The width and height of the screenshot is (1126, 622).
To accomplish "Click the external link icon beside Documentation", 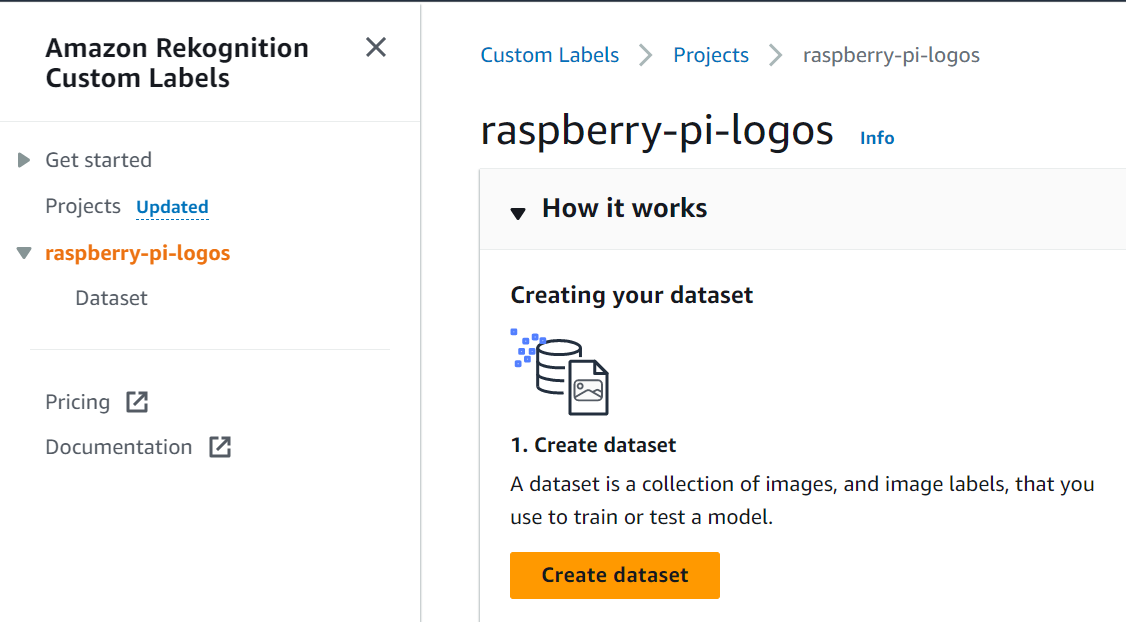I will tap(220, 447).
